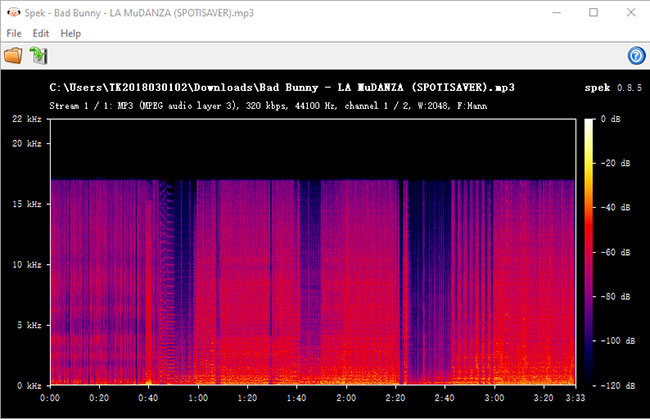Viewport: 650px width, 419px height.
Task: Click the file path text ending in (SPOTISAVER).mp3
Action: click(282, 87)
